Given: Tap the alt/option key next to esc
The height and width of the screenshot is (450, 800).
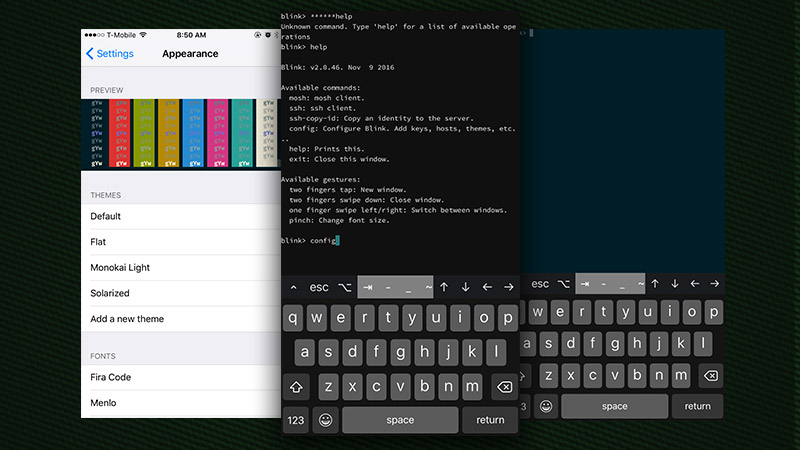Looking at the screenshot, I should point(345,287).
